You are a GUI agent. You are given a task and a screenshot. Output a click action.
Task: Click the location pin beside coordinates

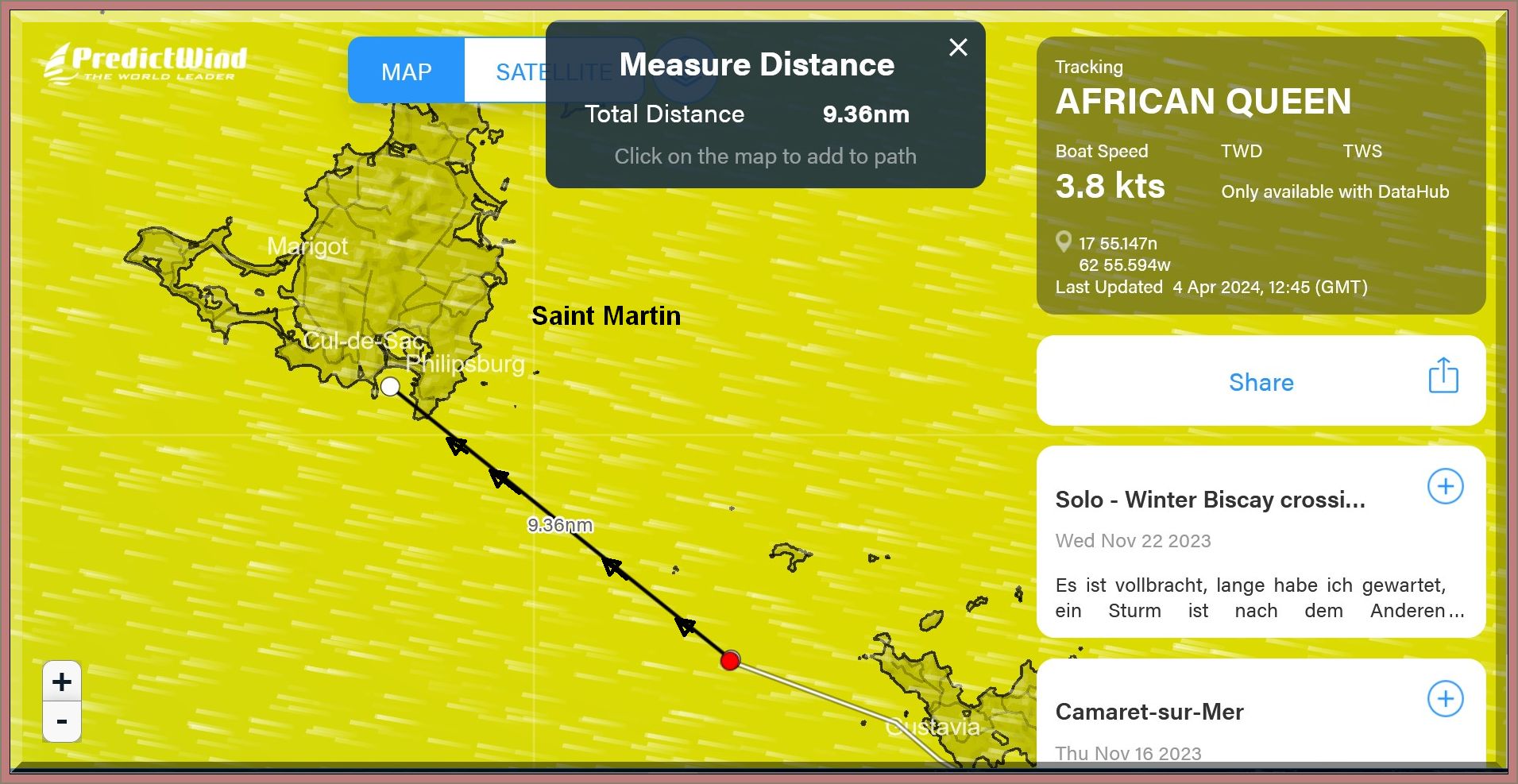point(1064,241)
